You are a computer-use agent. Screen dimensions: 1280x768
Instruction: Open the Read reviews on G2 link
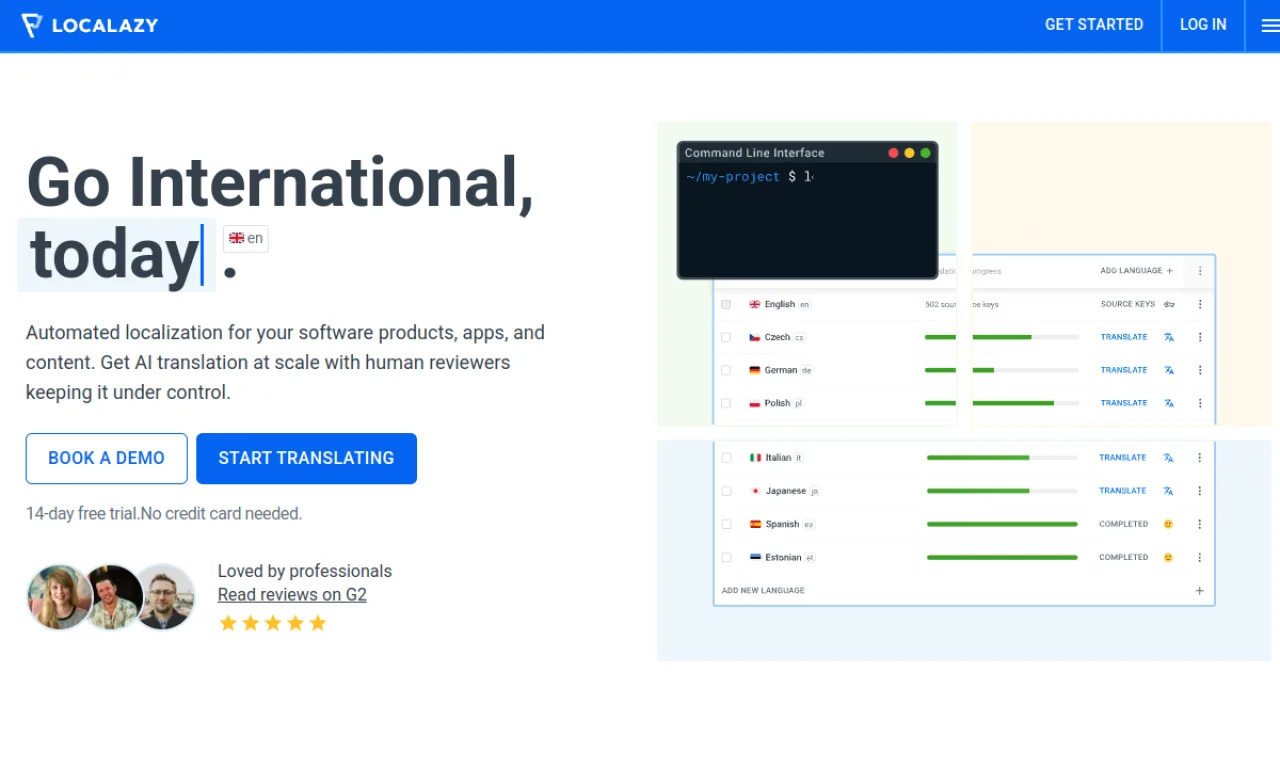click(x=292, y=594)
